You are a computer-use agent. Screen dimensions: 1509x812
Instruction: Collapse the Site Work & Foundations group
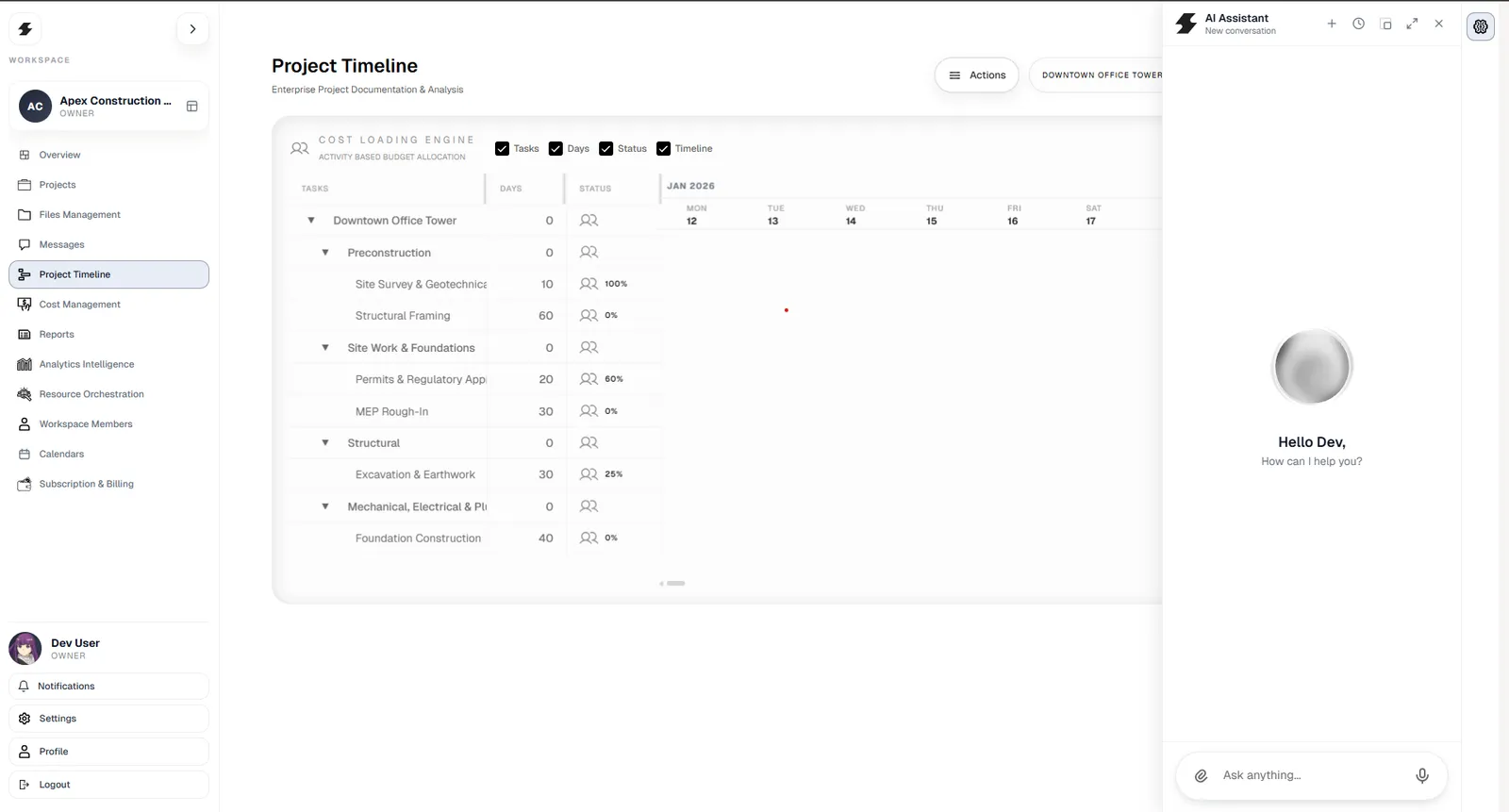pos(325,348)
